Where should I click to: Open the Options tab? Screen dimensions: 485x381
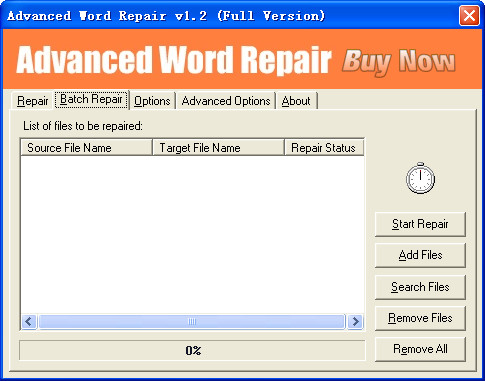point(152,101)
